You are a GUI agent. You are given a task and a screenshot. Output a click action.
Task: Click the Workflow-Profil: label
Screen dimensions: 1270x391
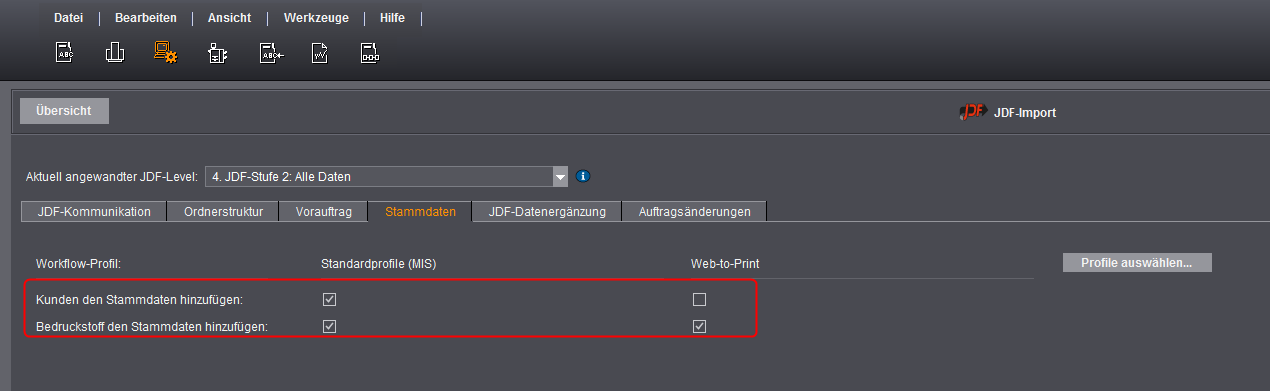78,264
